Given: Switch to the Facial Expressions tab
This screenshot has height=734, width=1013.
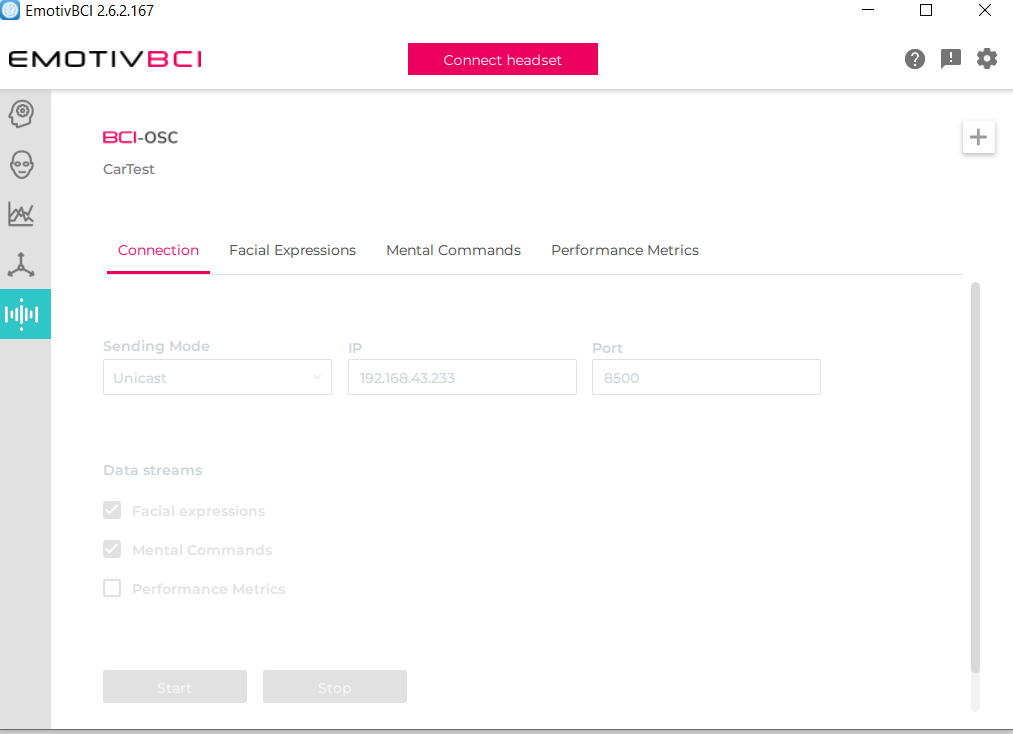Looking at the screenshot, I should tap(292, 250).
